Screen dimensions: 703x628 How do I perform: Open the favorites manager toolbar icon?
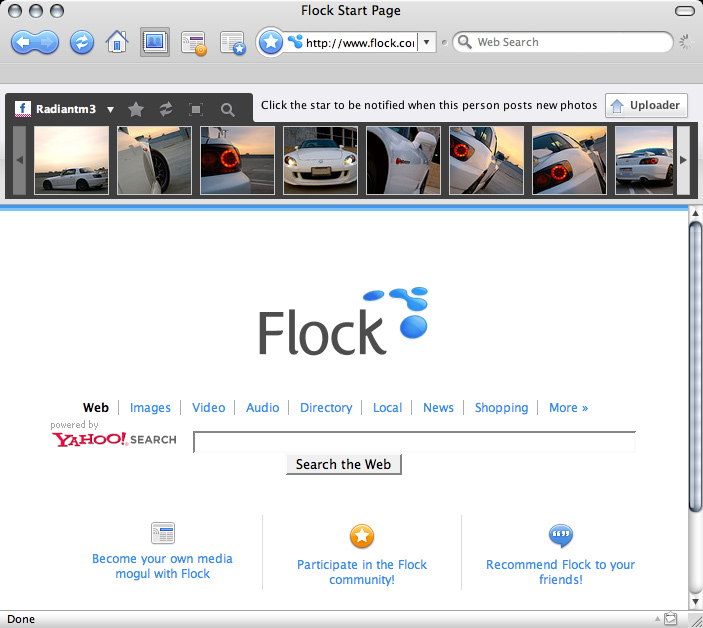pos(233,43)
